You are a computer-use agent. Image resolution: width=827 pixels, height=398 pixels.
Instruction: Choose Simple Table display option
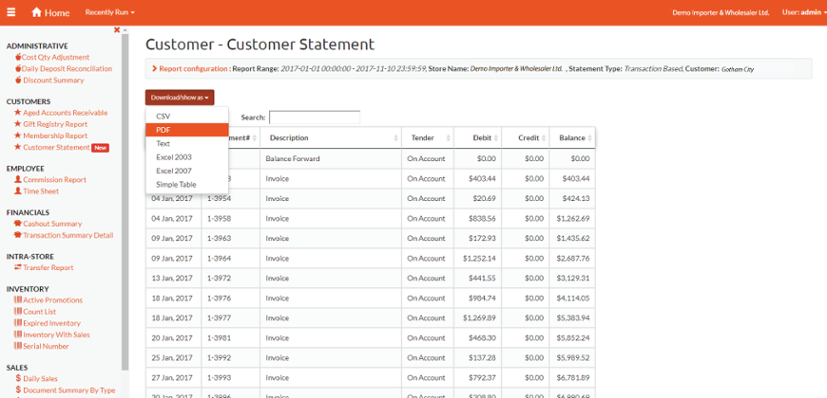coord(187,185)
